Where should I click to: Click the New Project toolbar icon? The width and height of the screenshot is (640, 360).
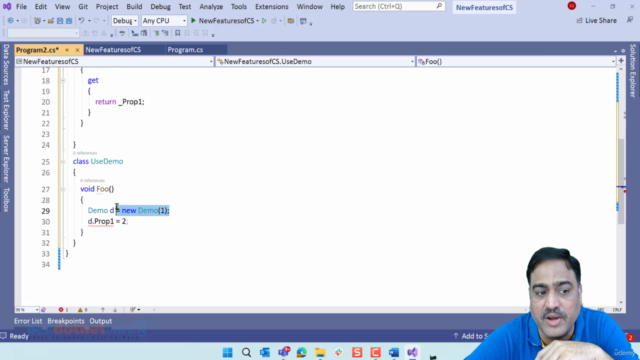click(x=37, y=20)
